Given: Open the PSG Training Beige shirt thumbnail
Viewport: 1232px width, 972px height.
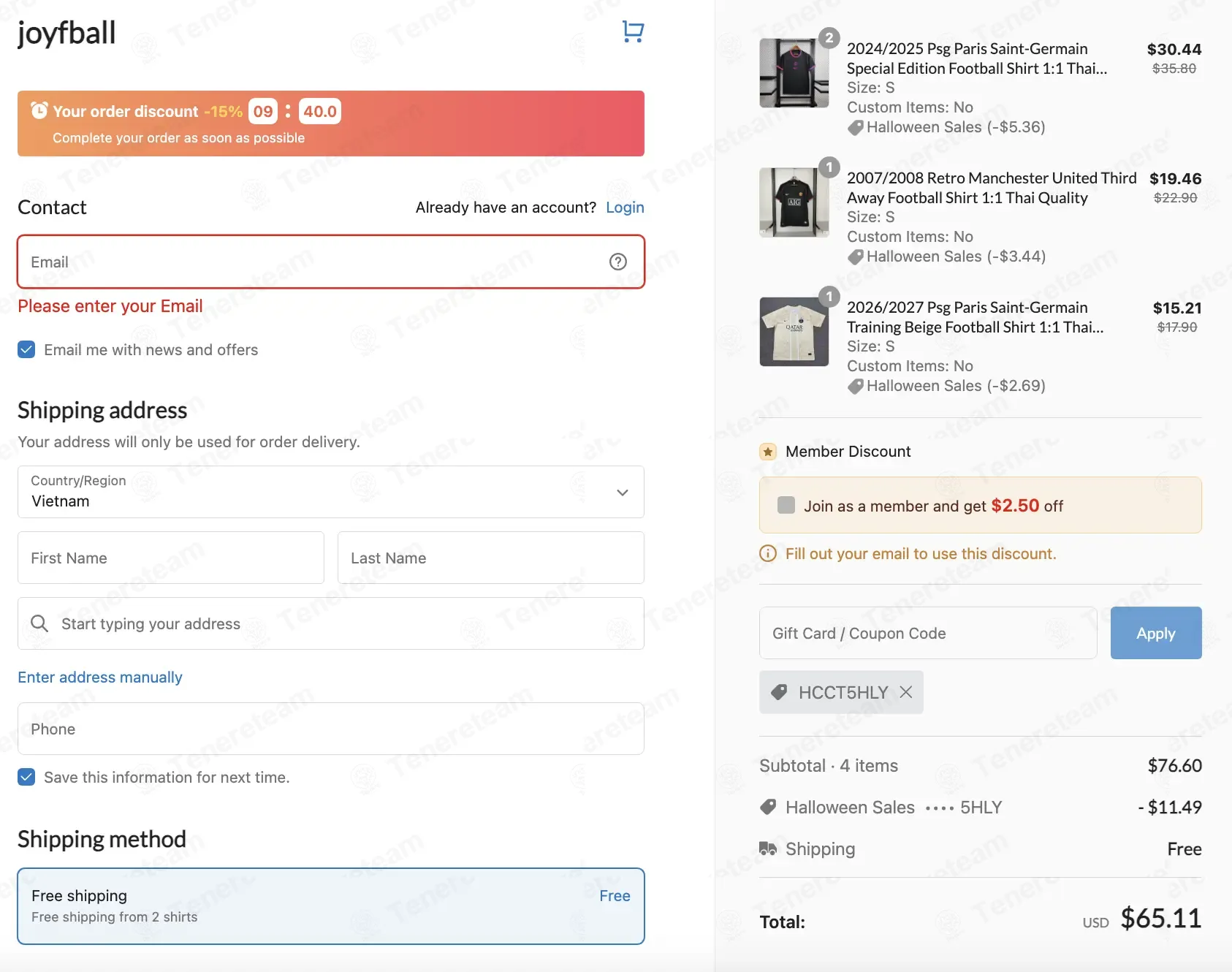Looking at the screenshot, I should click(794, 332).
